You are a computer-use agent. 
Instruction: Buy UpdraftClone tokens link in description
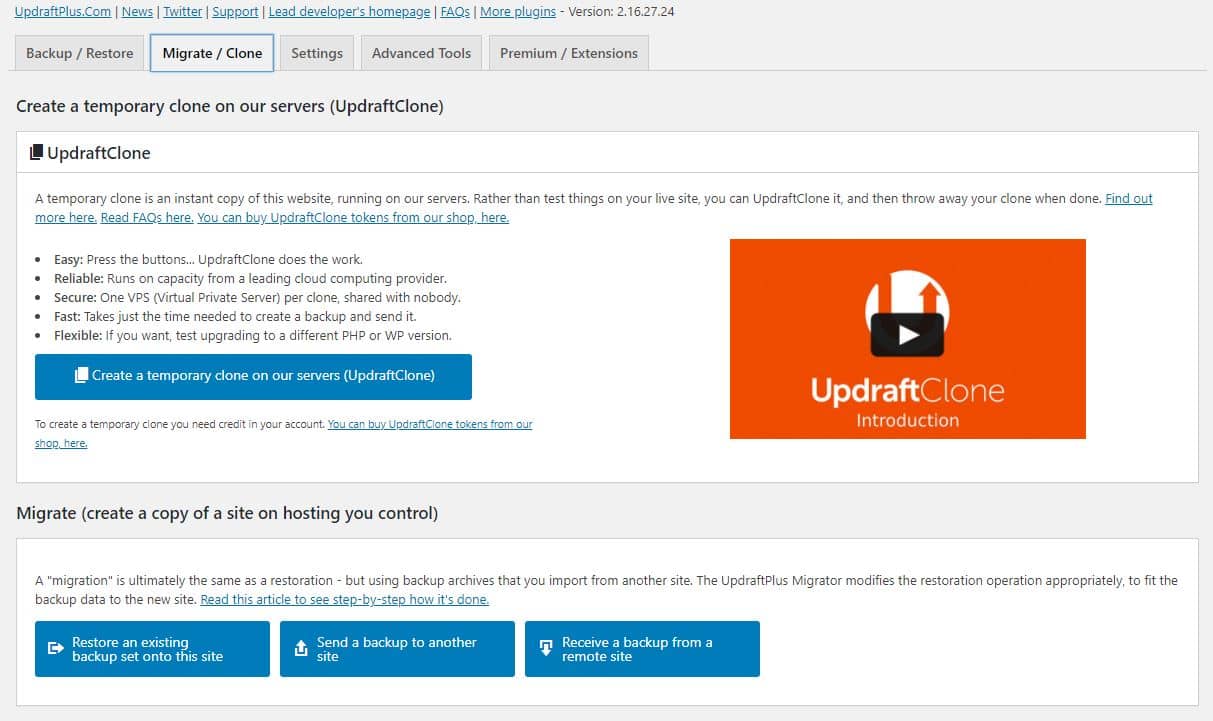(x=353, y=217)
